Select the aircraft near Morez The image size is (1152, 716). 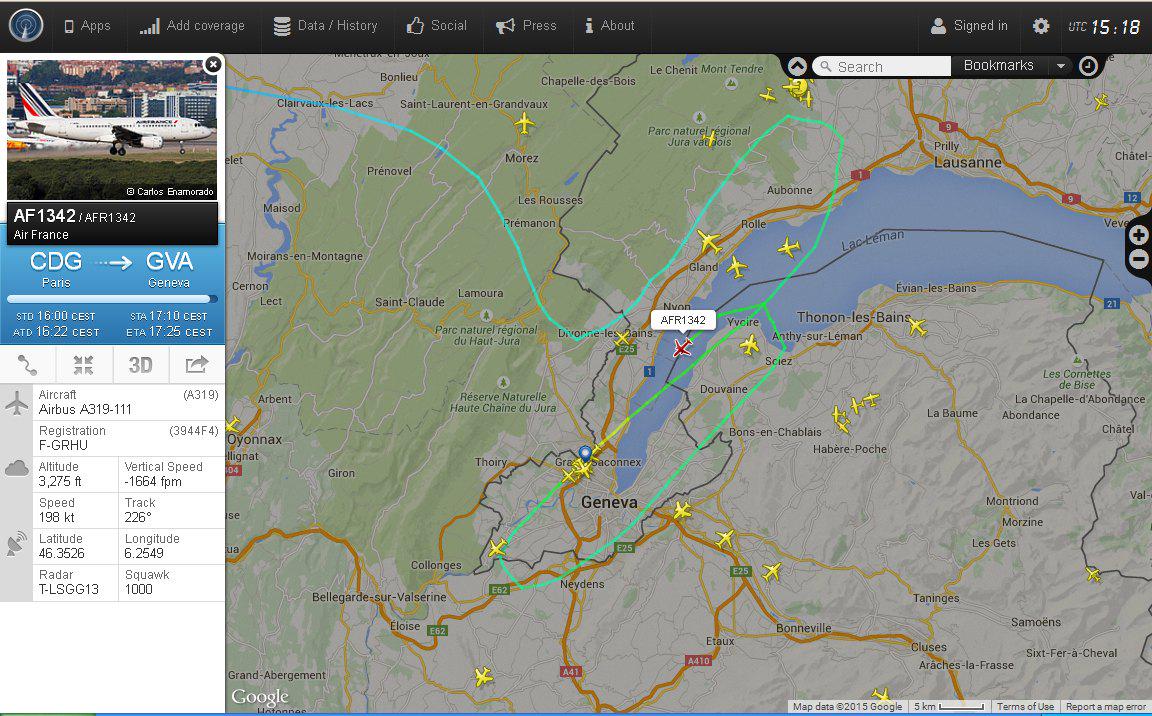[x=524, y=123]
